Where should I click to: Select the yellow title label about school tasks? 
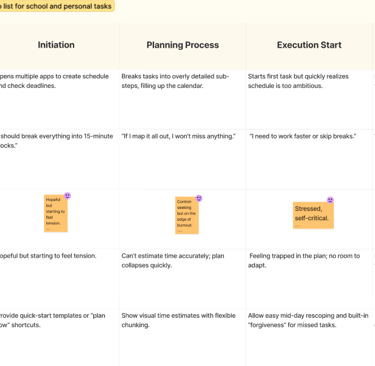tap(57, 6)
